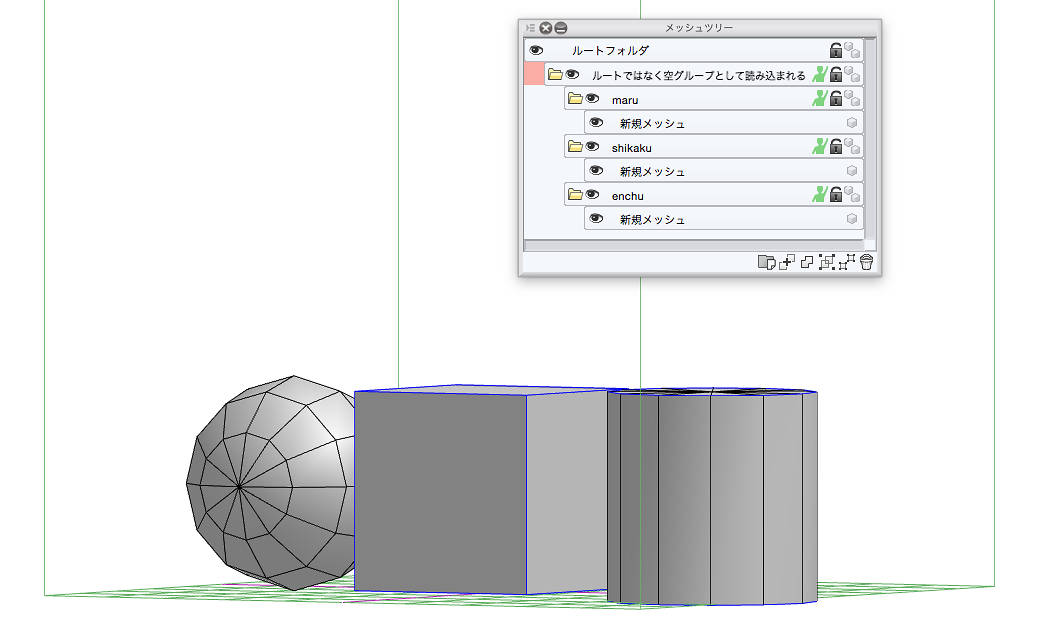Click the trash bucket delete icon
Viewport: 1046px width, 623px height.
867,262
